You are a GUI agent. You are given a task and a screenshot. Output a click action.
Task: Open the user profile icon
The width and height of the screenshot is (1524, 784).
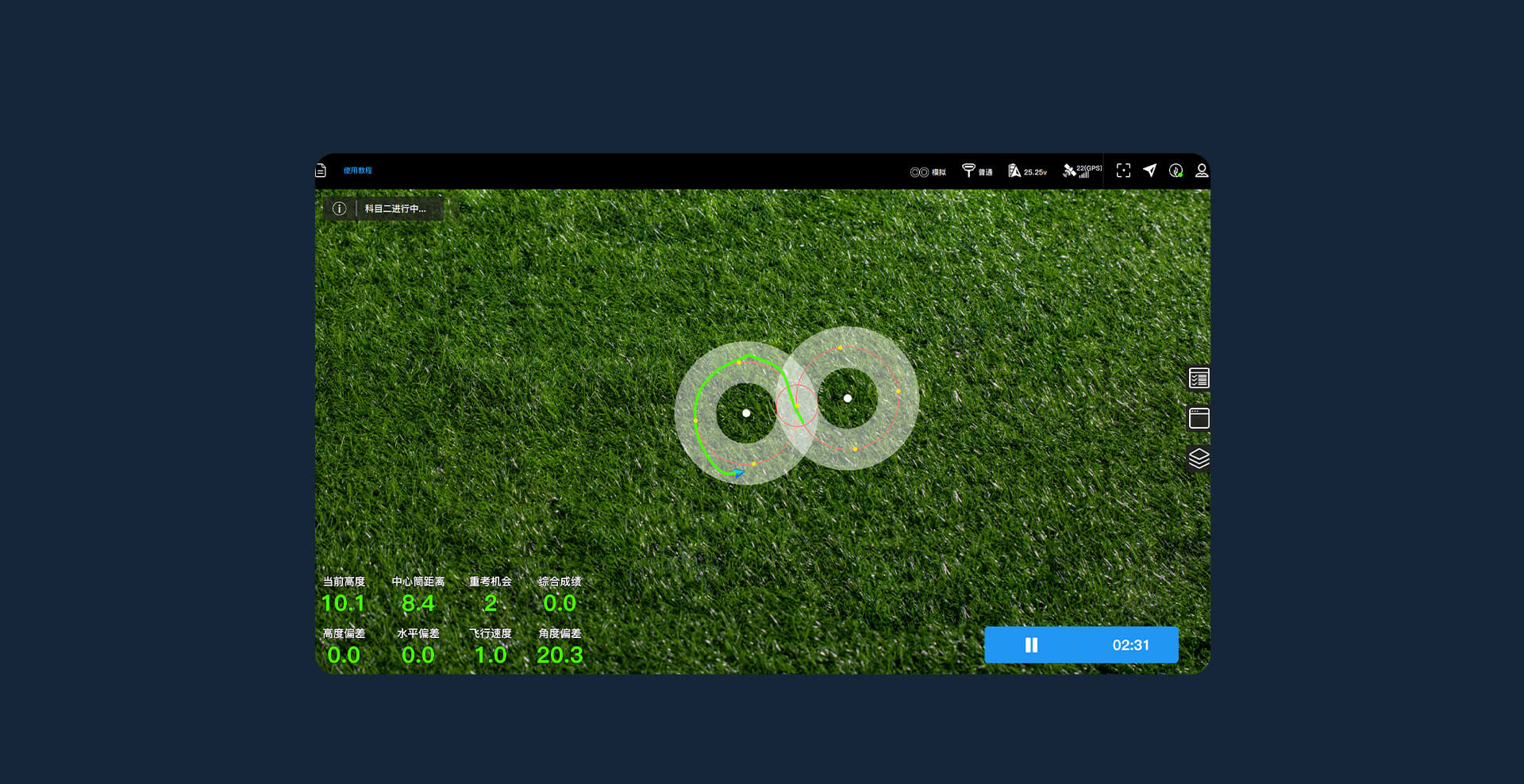pyautogui.click(x=1202, y=171)
